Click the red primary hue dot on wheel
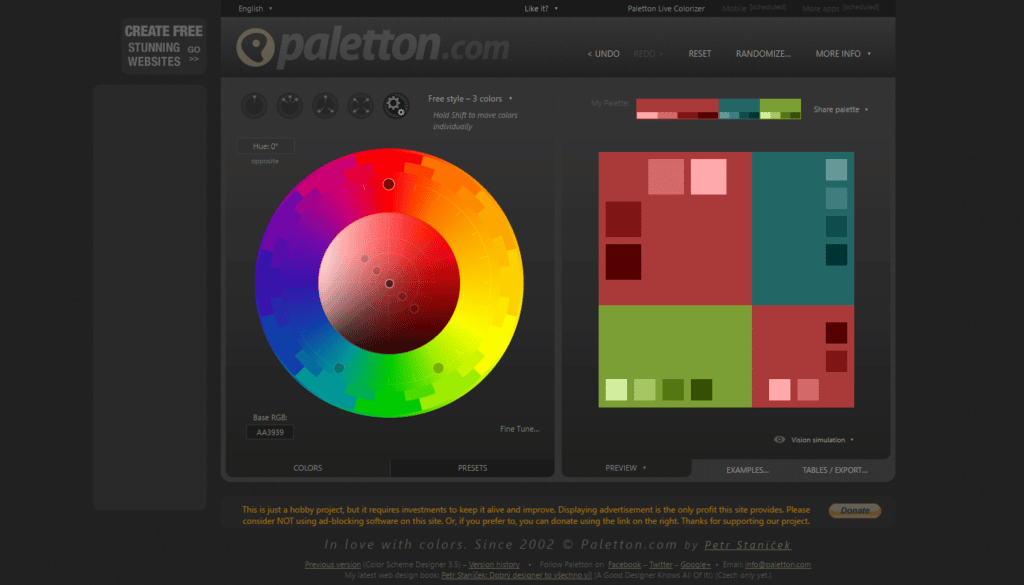 click(x=389, y=184)
